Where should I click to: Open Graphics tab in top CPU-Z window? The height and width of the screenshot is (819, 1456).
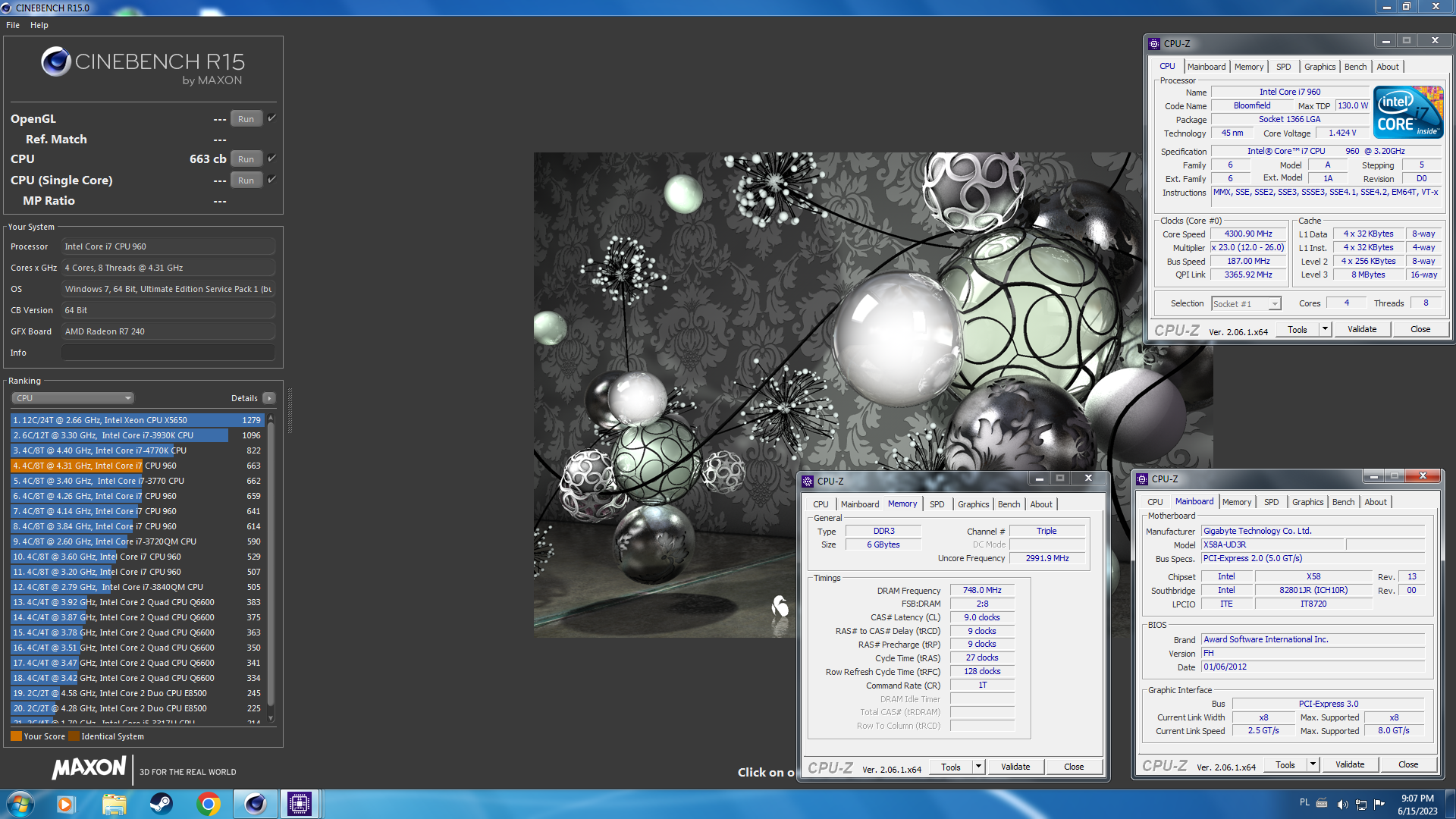(x=1319, y=67)
